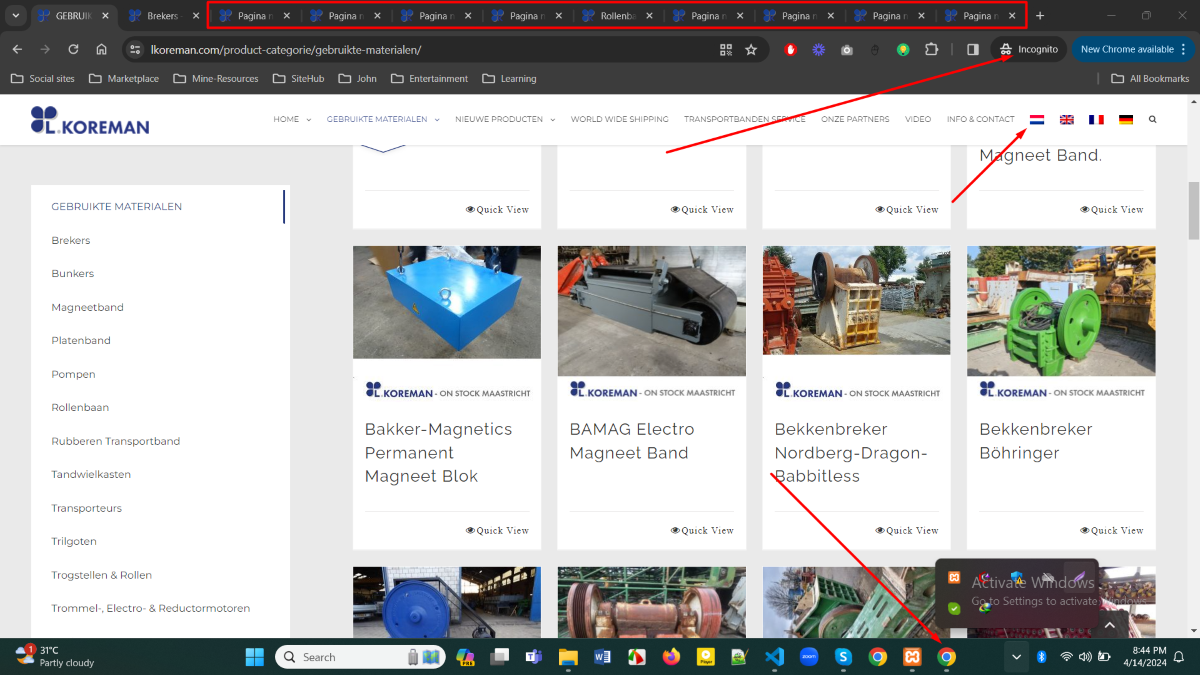Open INFO & CONTACT nav item
The width and height of the screenshot is (1200, 675).
tap(981, 119)
